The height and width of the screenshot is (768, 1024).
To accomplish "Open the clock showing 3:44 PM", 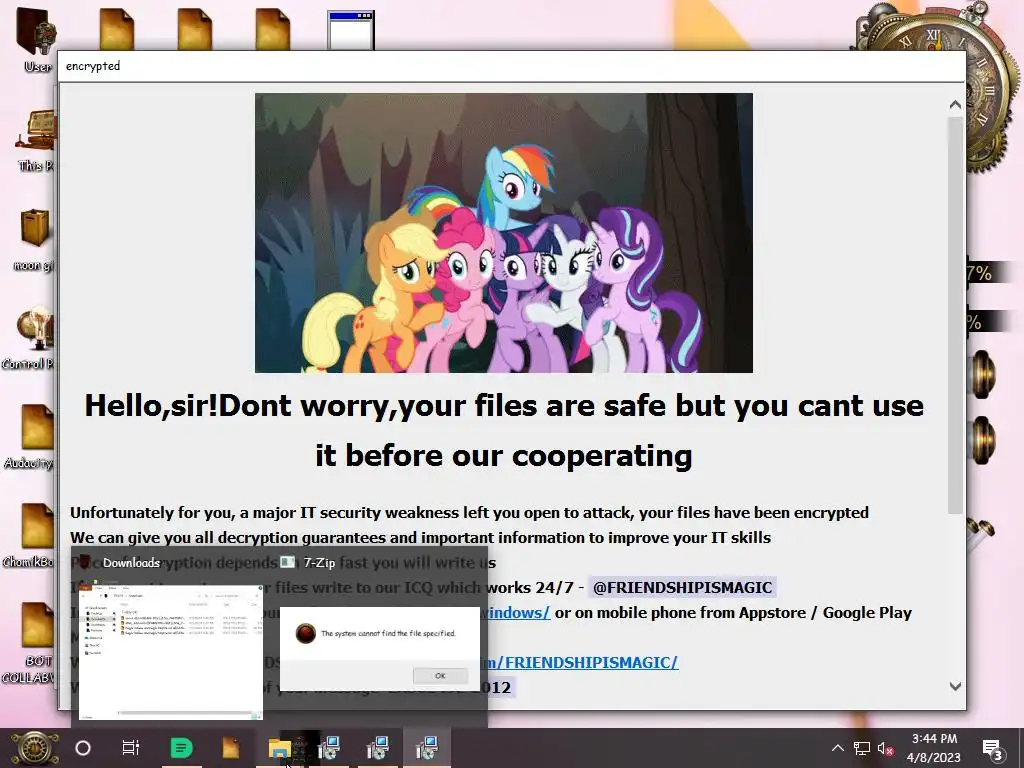I will click(934, 748).
